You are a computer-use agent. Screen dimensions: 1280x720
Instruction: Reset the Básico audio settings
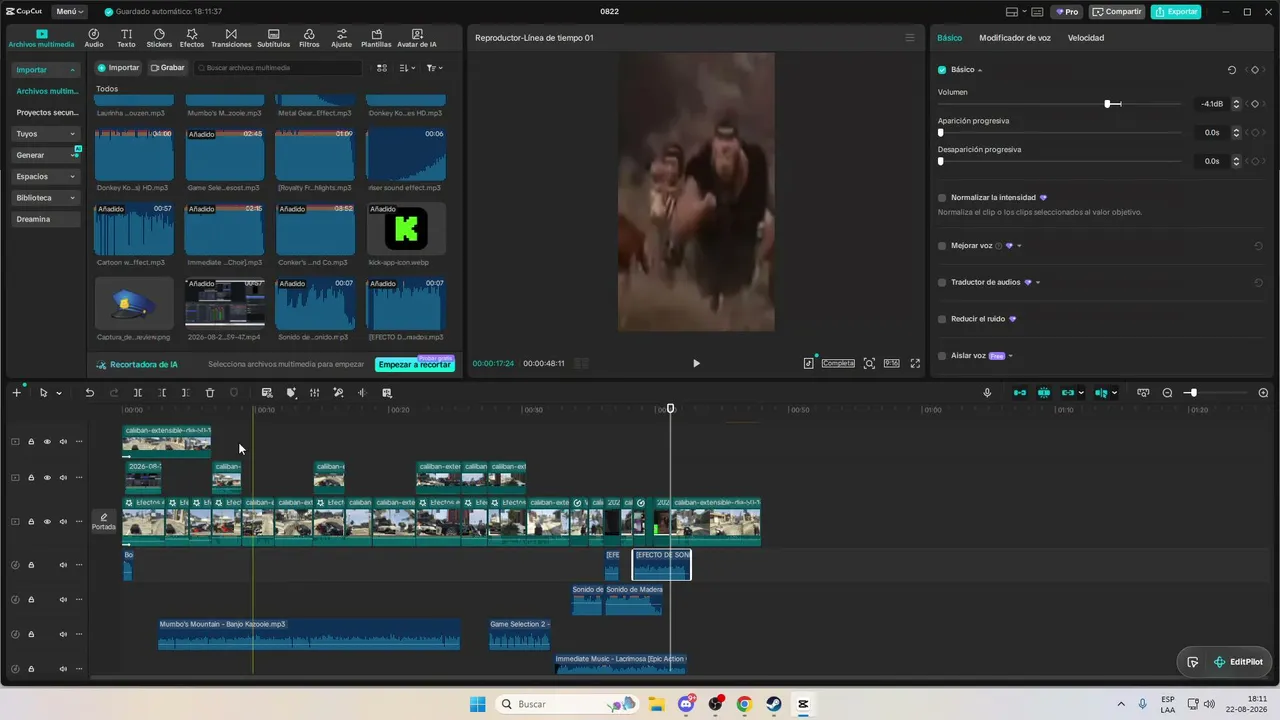click(x=1232, y=70)
